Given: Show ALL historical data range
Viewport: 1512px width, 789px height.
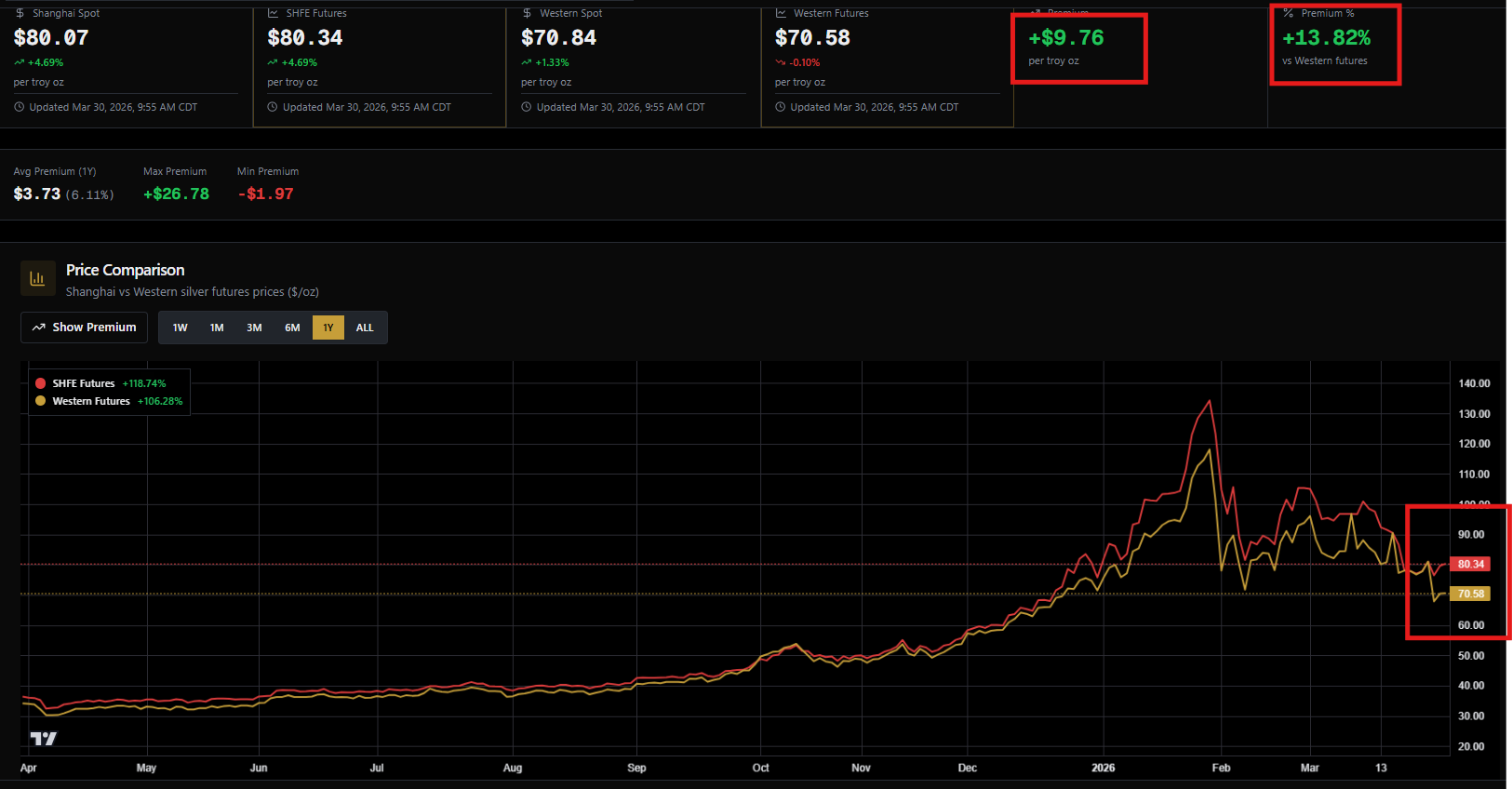Looking at the screenshot, I should point(365,328).
